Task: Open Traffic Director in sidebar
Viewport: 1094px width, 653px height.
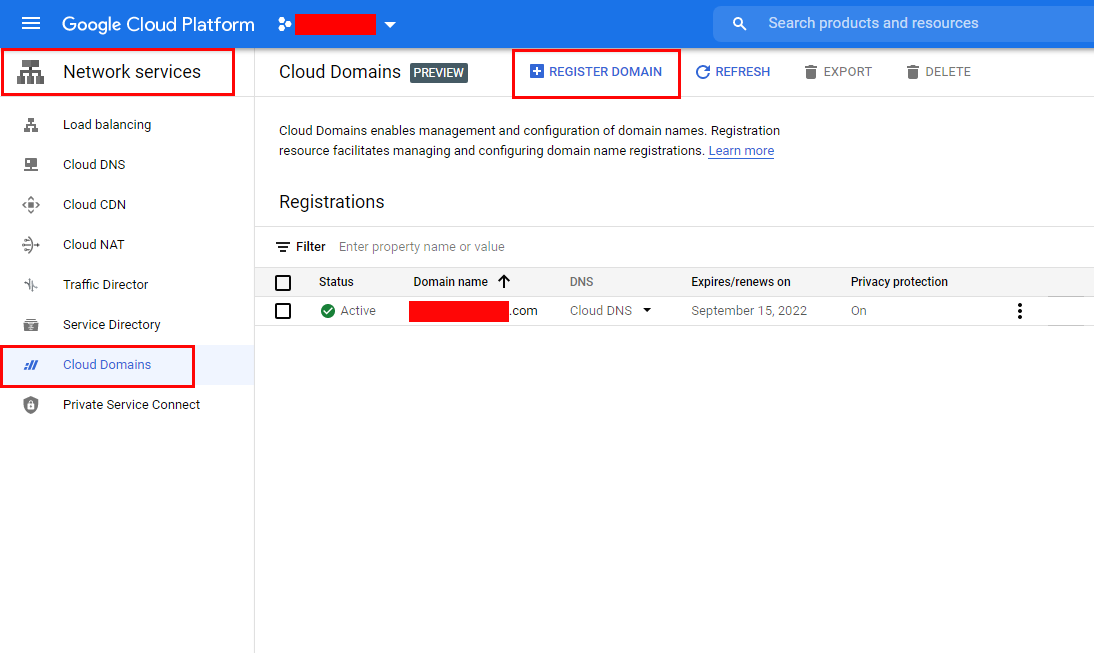Action: point(105,285)
